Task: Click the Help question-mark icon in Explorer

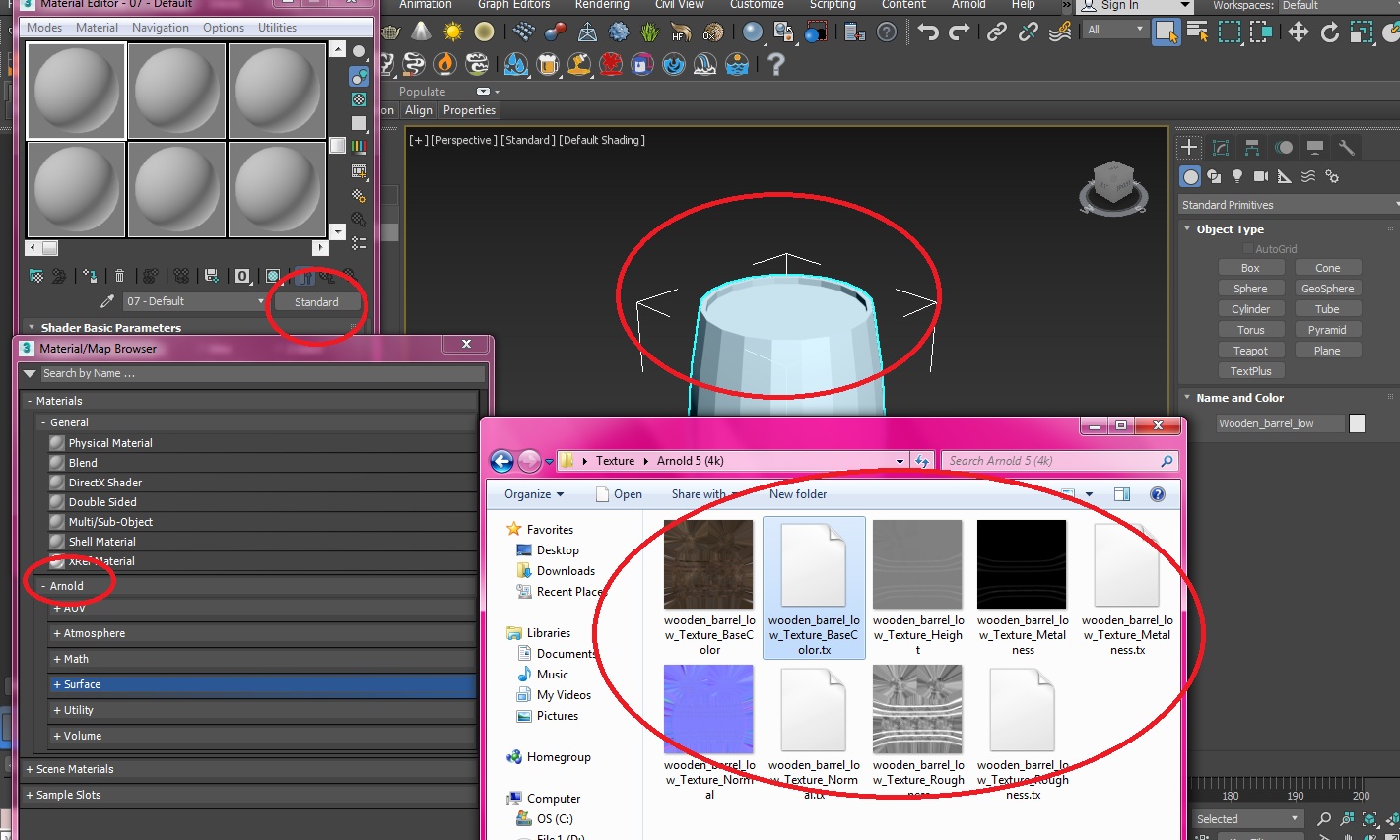Action: [1158, 494]
